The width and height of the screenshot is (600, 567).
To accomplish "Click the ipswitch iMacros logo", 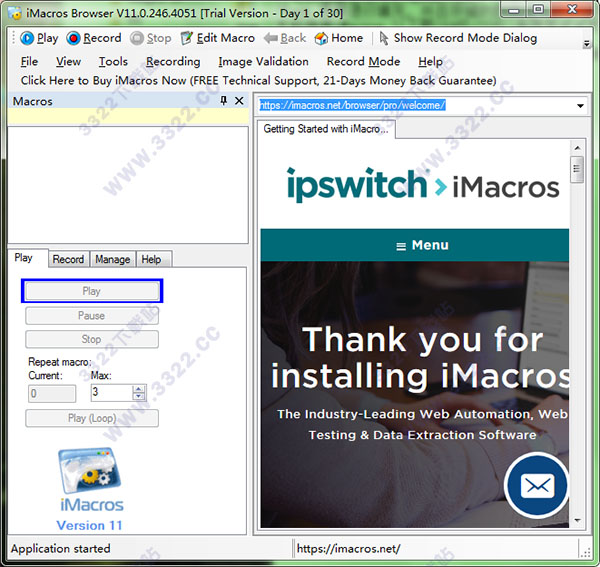I will tap(423, 185).
